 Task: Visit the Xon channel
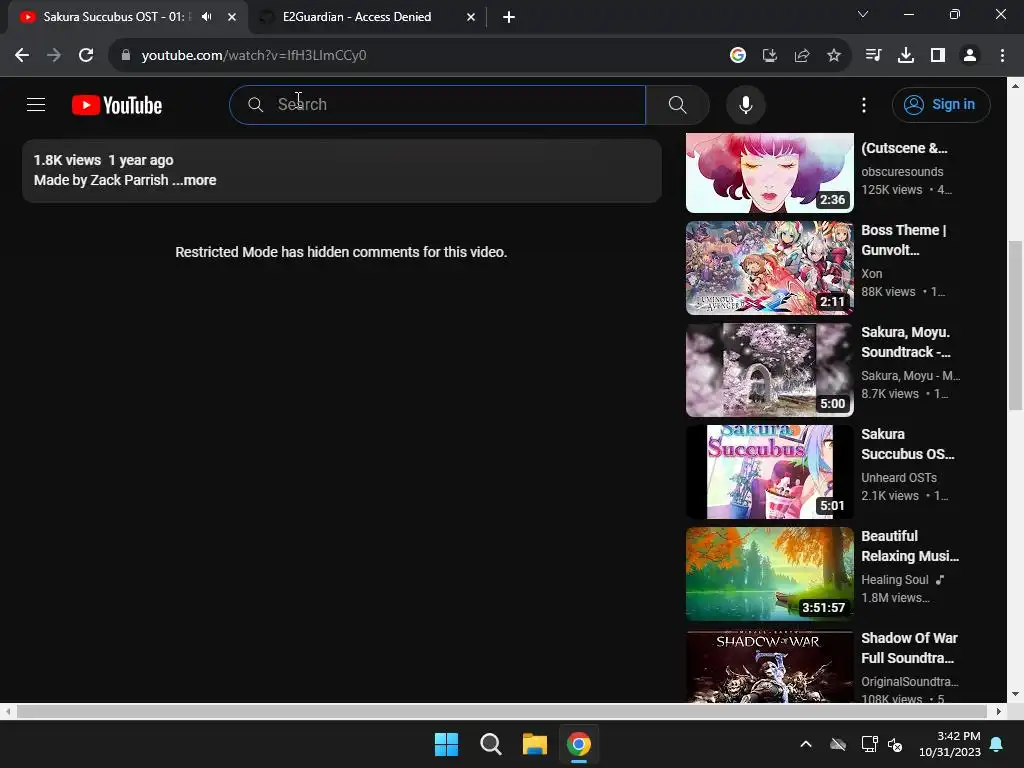[871, 274]
